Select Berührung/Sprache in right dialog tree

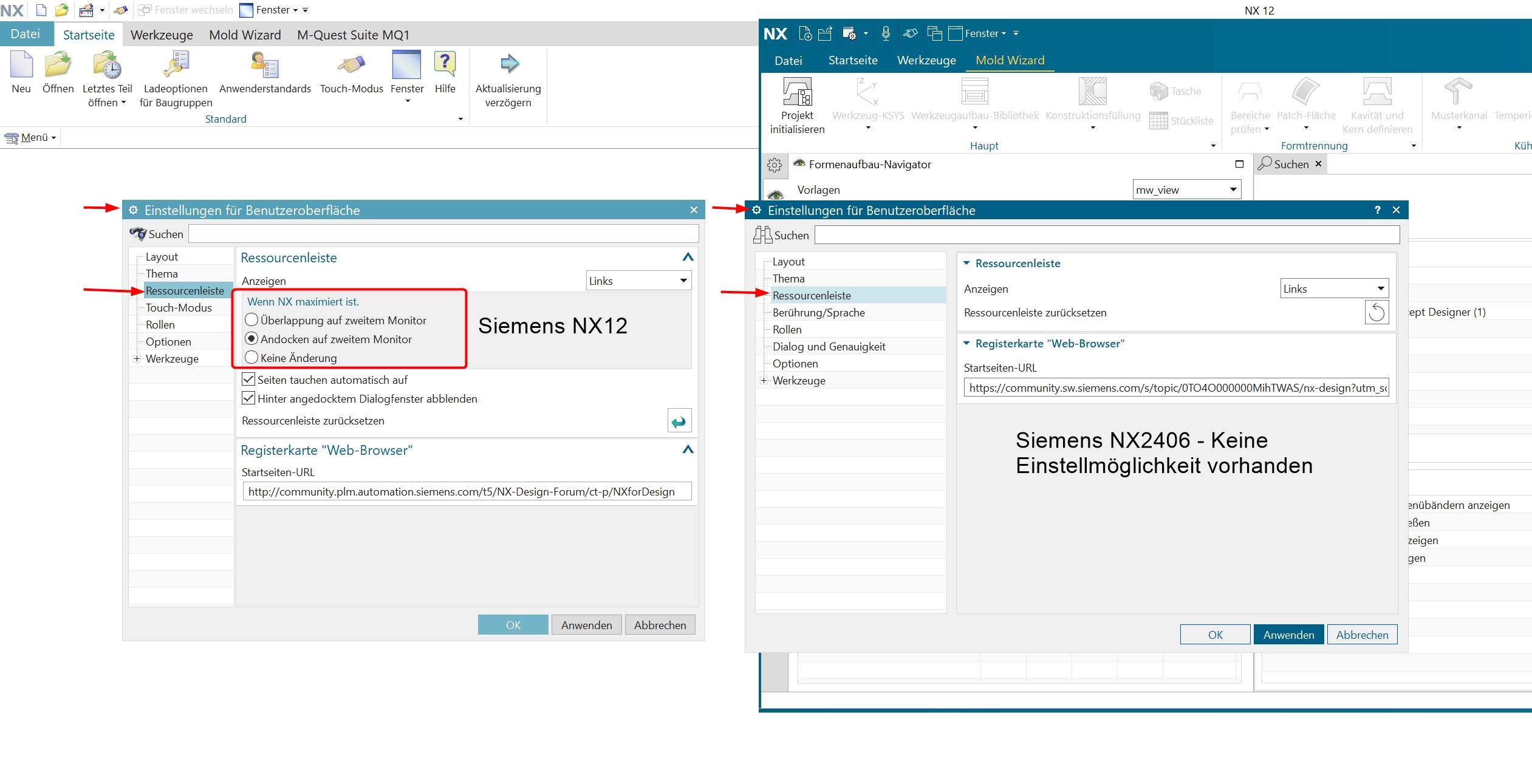point(818,313)
